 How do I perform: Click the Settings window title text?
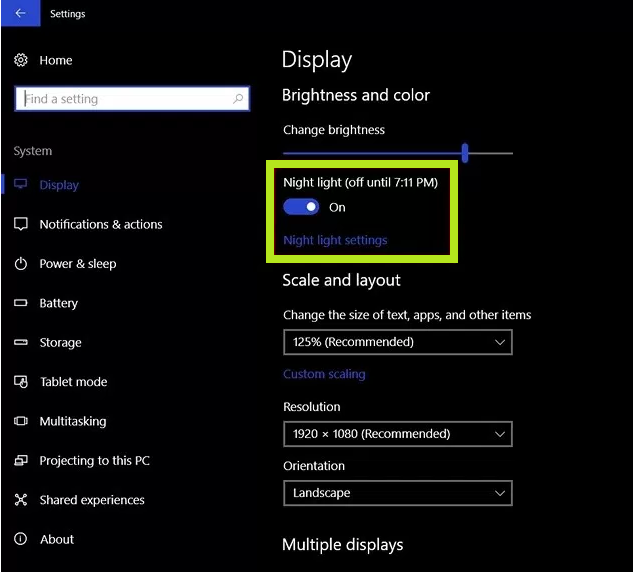coord(68,14)
